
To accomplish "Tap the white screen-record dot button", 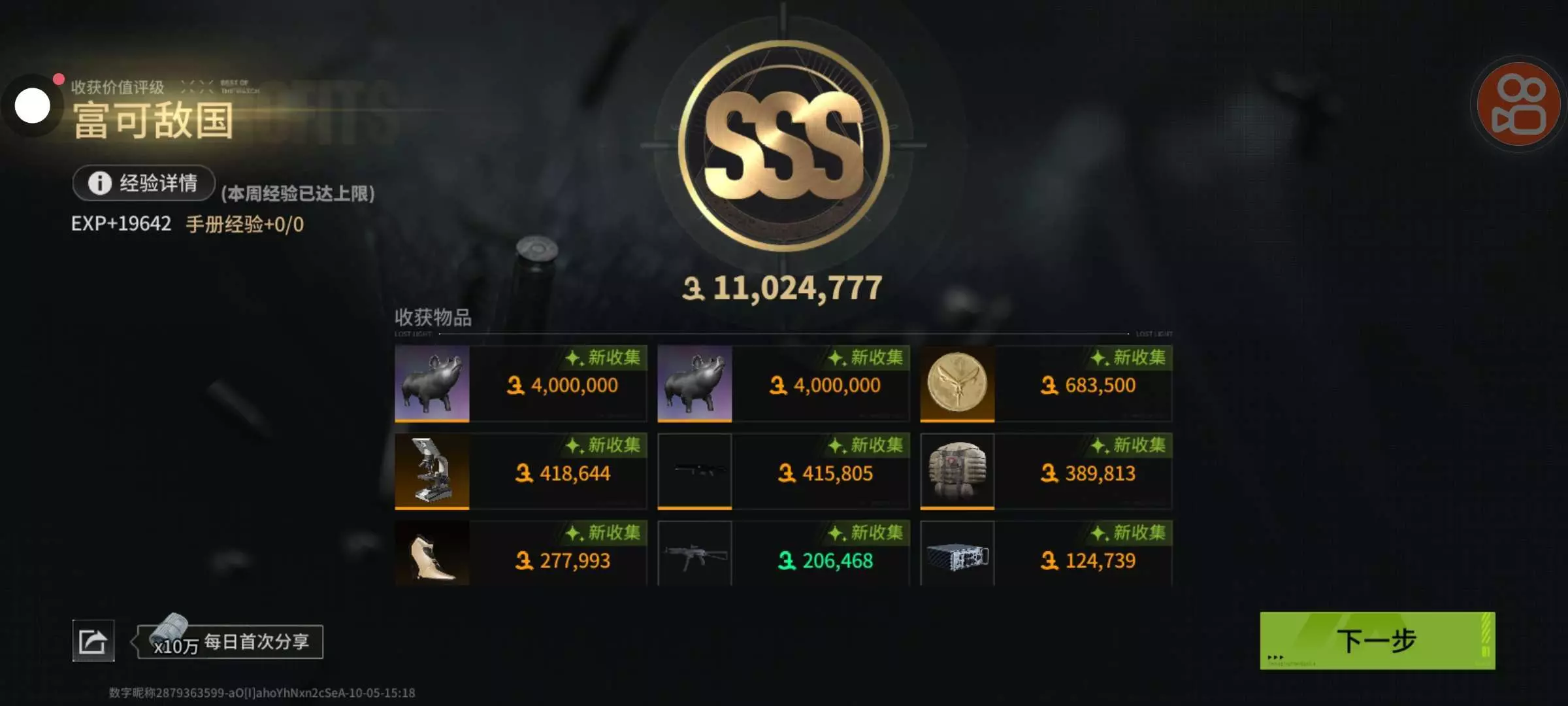I will pyautogui.click(x=32, y=106).
